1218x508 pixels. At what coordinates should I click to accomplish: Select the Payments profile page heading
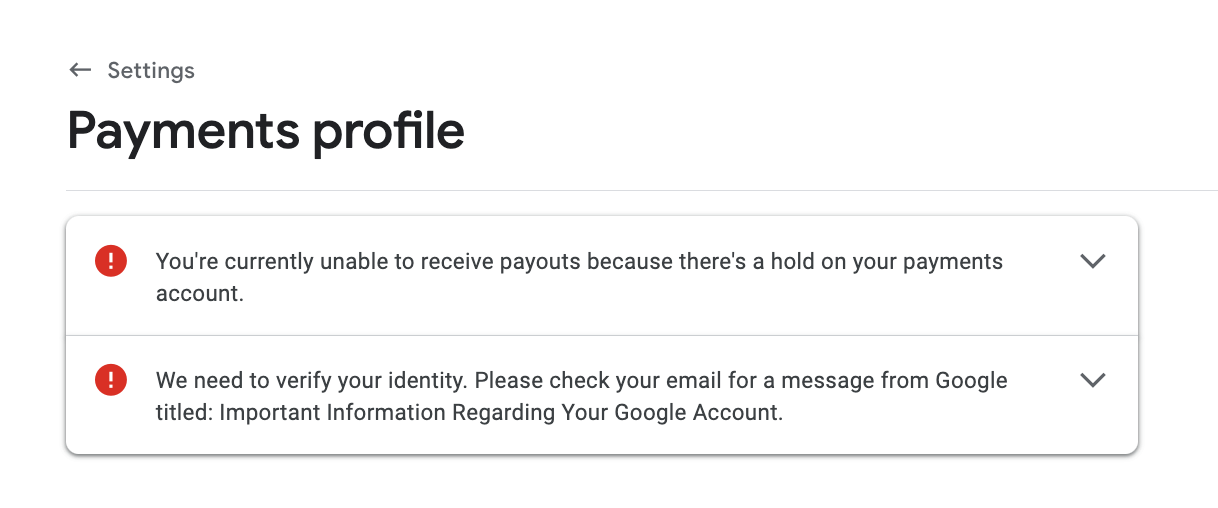click(x=266, y=131)
